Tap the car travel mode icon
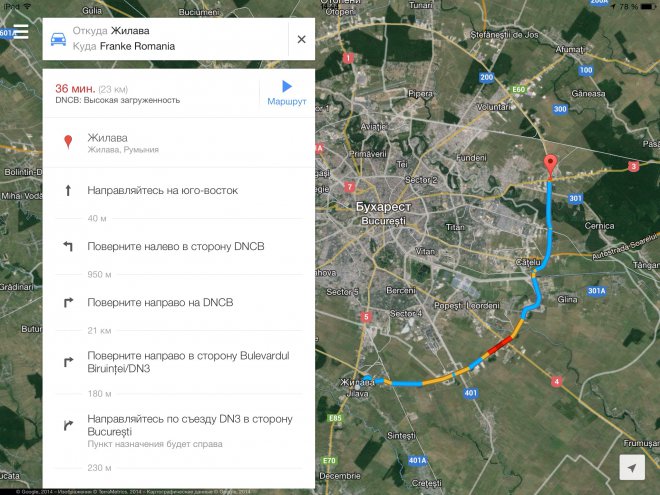Viewport: 660px width, 495px height. 58,39
